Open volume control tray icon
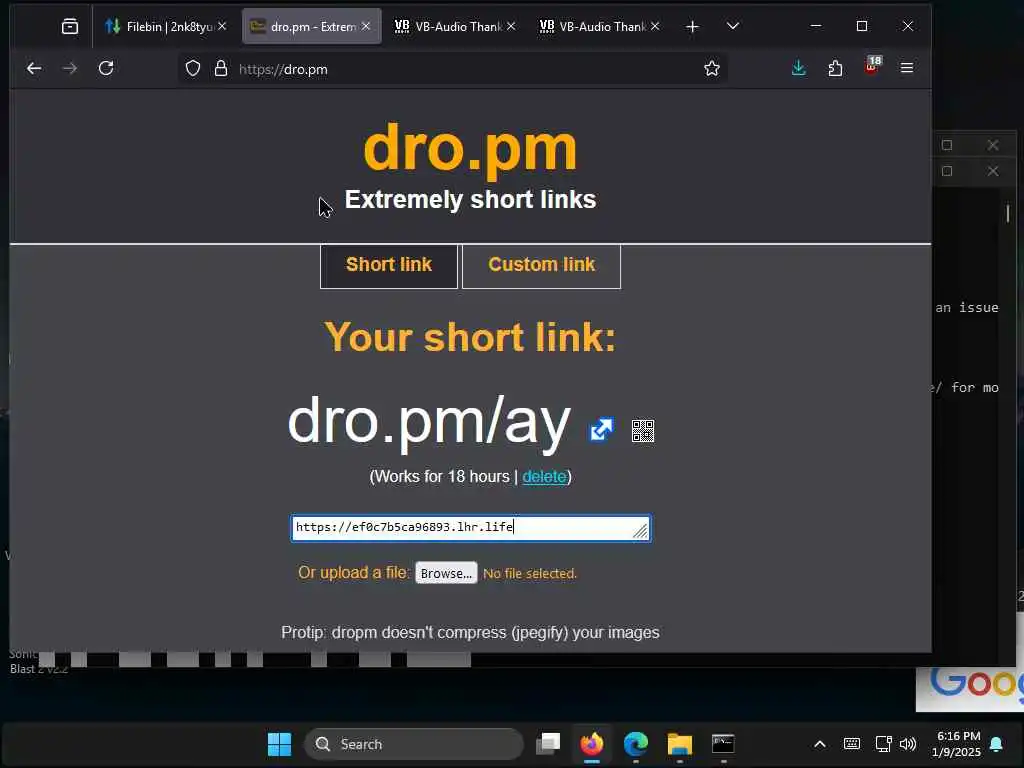This screenshot has height=768, width=1024. click(908, 744)
